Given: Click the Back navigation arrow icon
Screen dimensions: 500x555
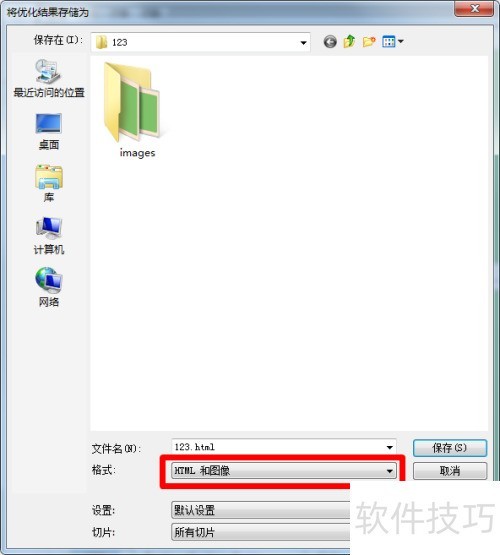Looking at the screenshot, I should (330, 42).
